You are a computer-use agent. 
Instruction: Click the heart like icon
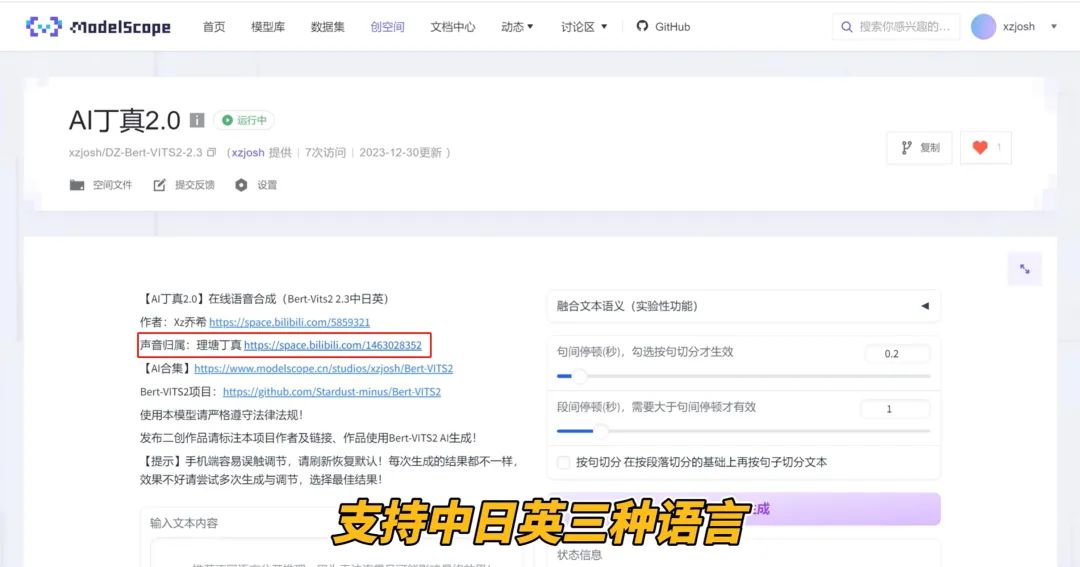980,147
